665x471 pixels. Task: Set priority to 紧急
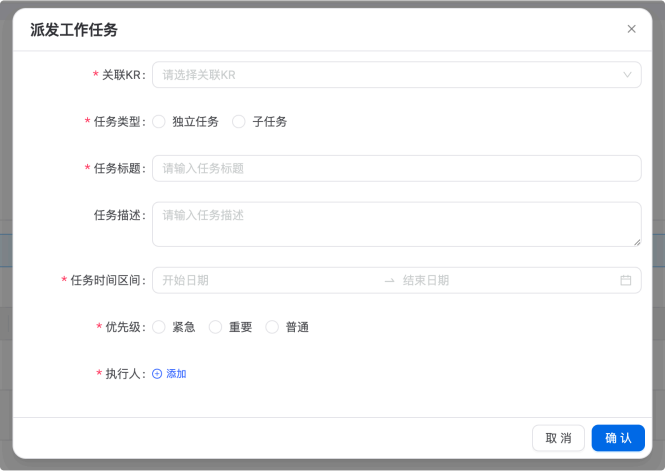(x=159, y=327)
